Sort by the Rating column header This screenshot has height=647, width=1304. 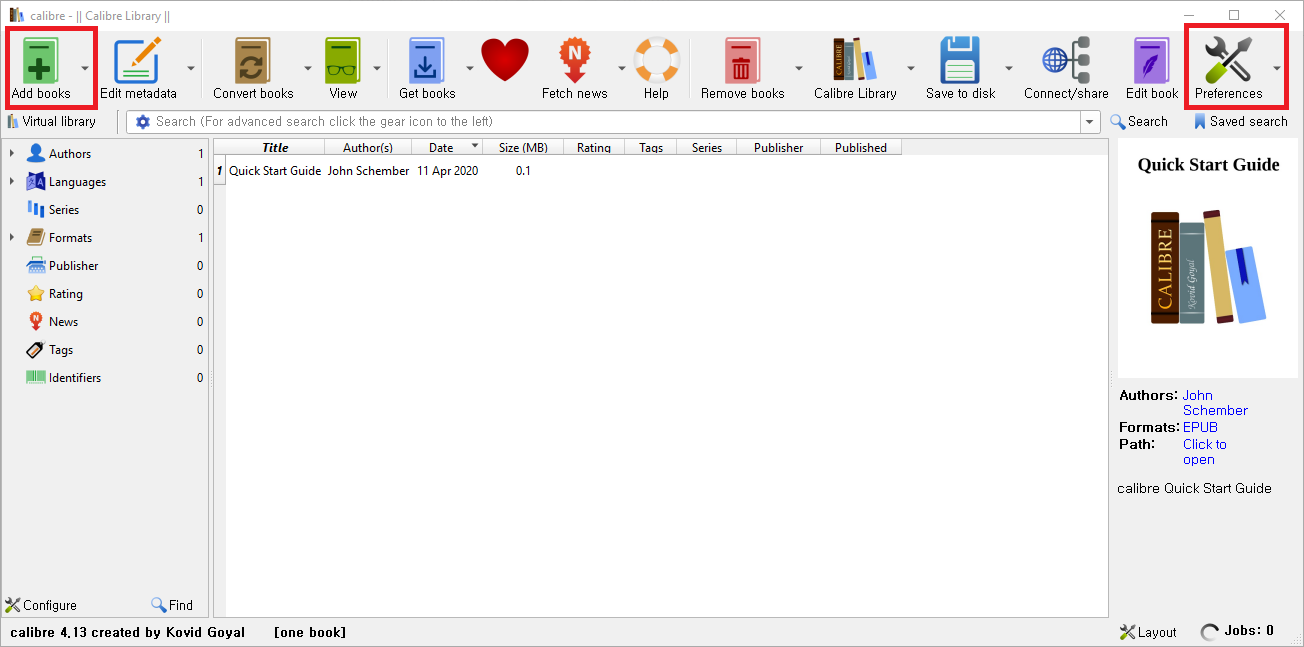(x=594, y=147)
